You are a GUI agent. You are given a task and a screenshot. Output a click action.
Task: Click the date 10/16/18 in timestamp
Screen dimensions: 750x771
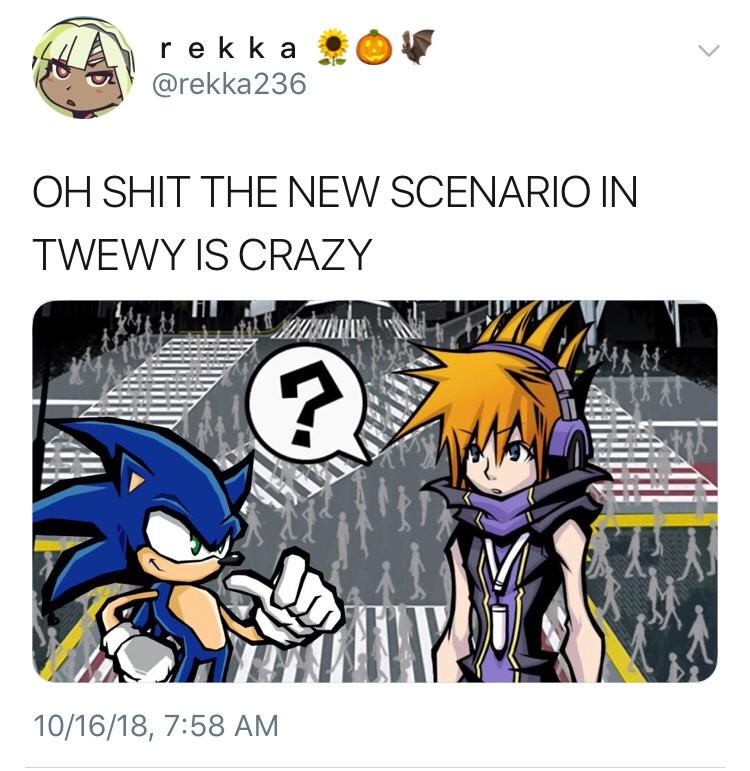91,726
